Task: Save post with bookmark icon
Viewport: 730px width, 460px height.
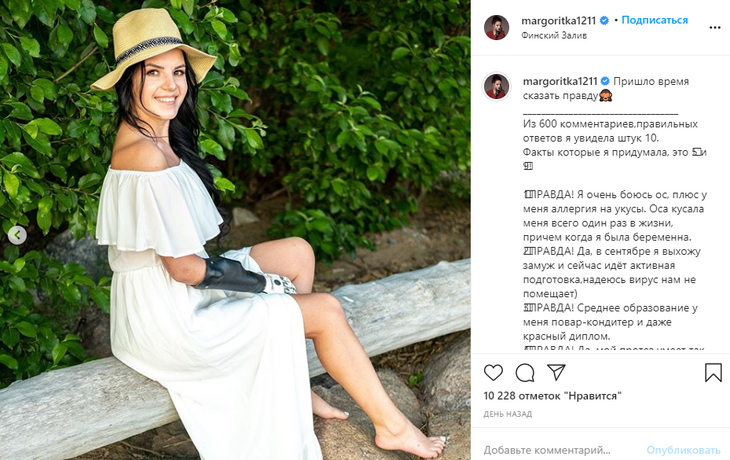Action: point(713,372)
